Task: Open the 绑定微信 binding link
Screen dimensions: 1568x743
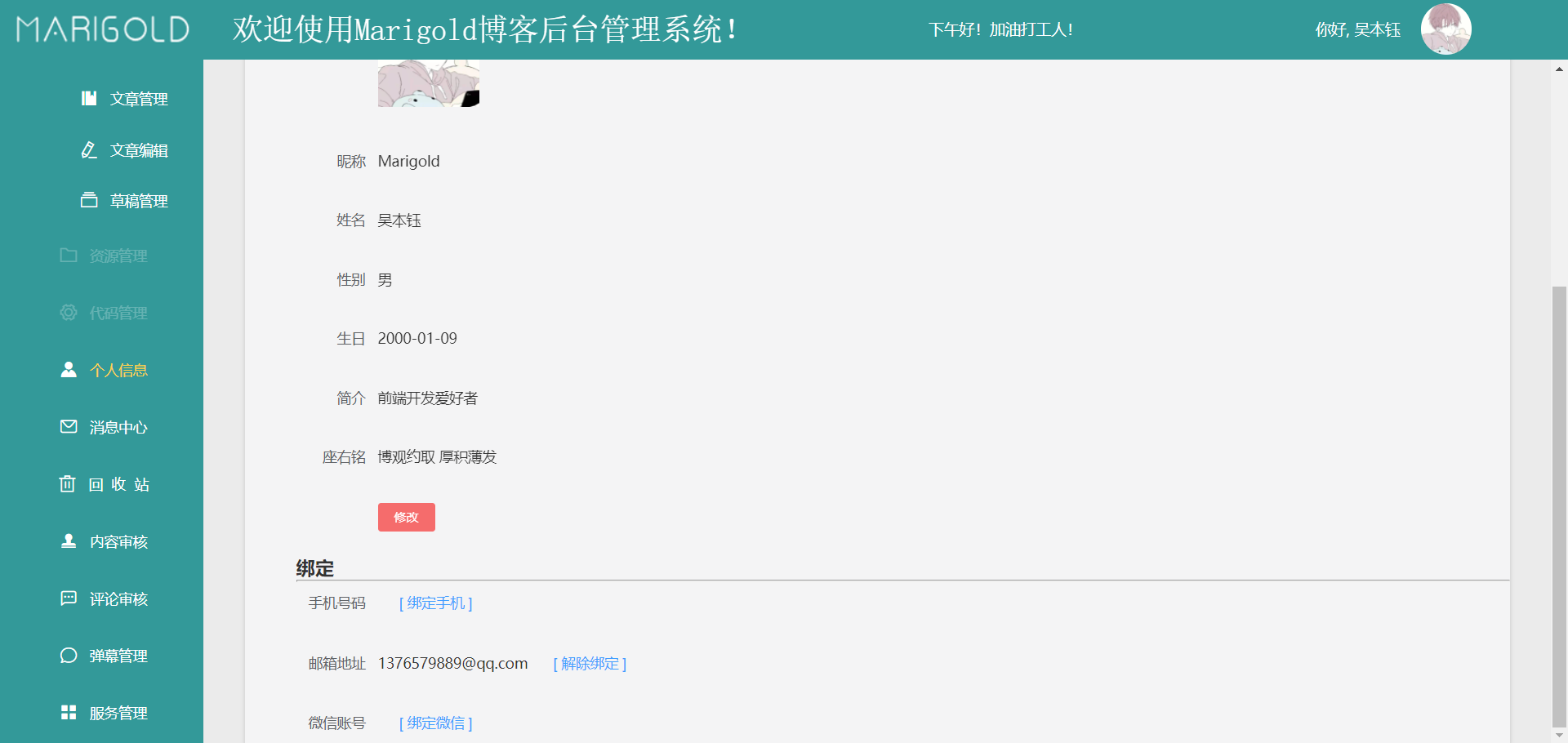Action: (435, 723)
